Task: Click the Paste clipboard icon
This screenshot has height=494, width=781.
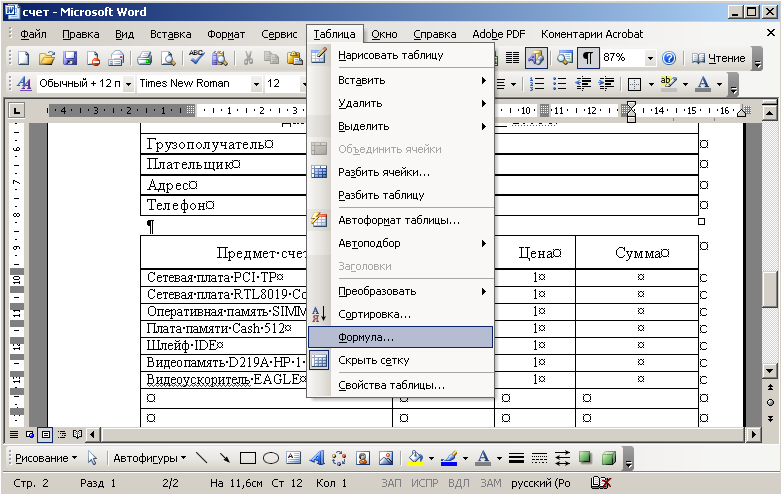Action: pos(294,58)
